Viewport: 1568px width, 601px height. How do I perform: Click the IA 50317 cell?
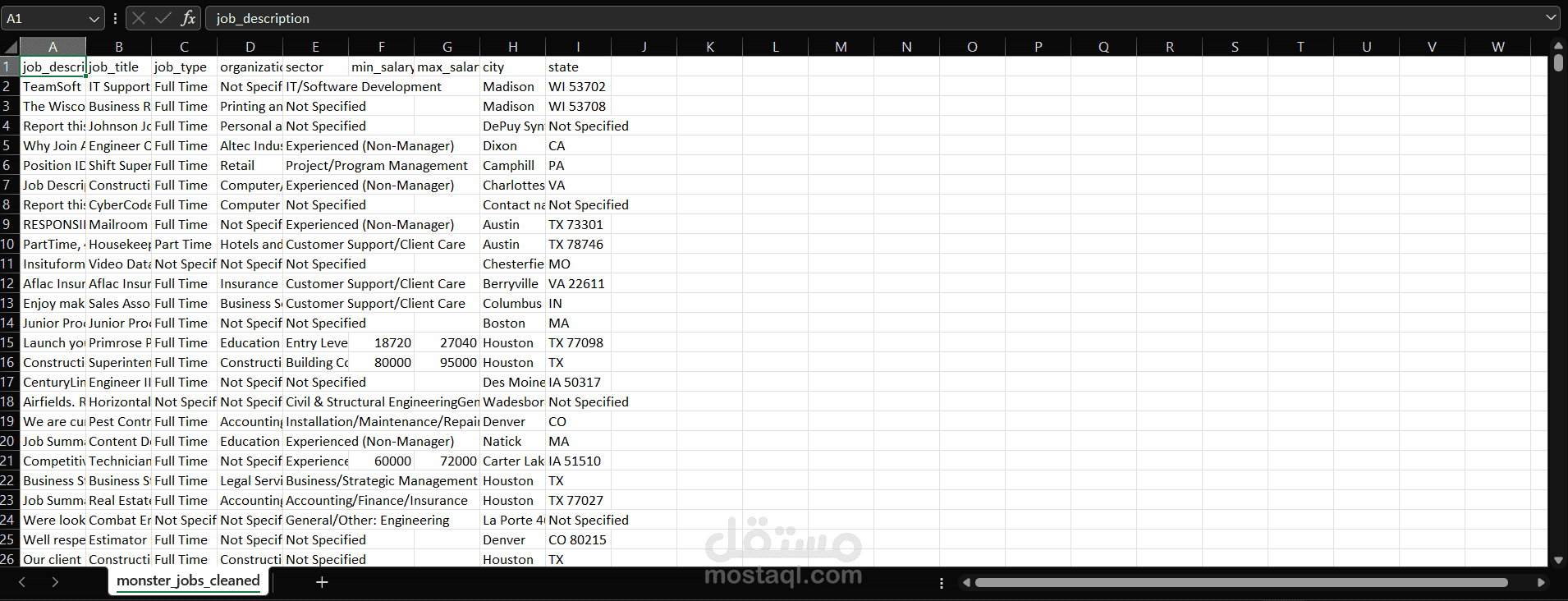click(578, 382)
